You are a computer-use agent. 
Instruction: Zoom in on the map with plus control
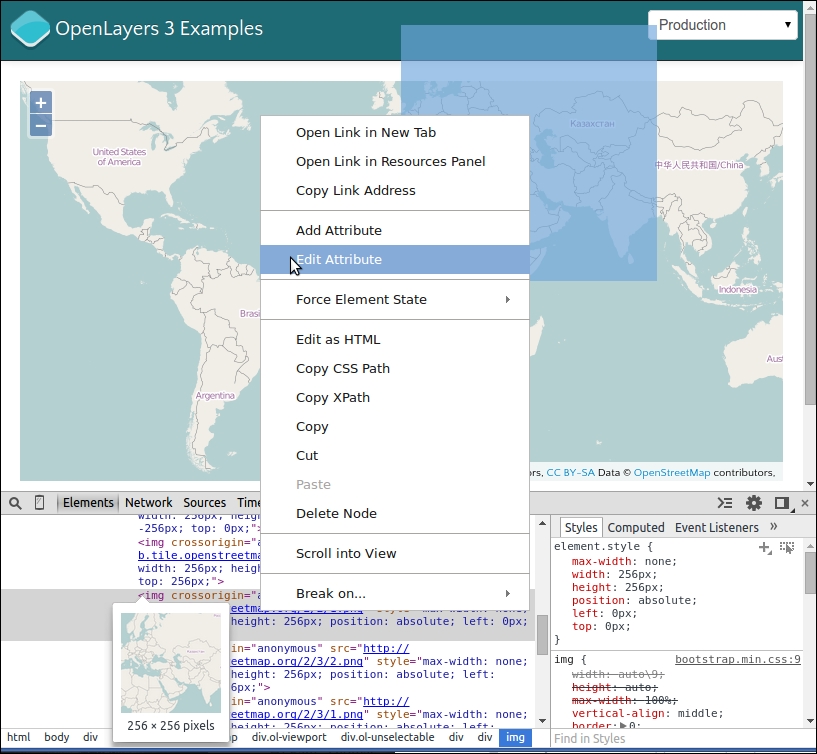(40, 102)
